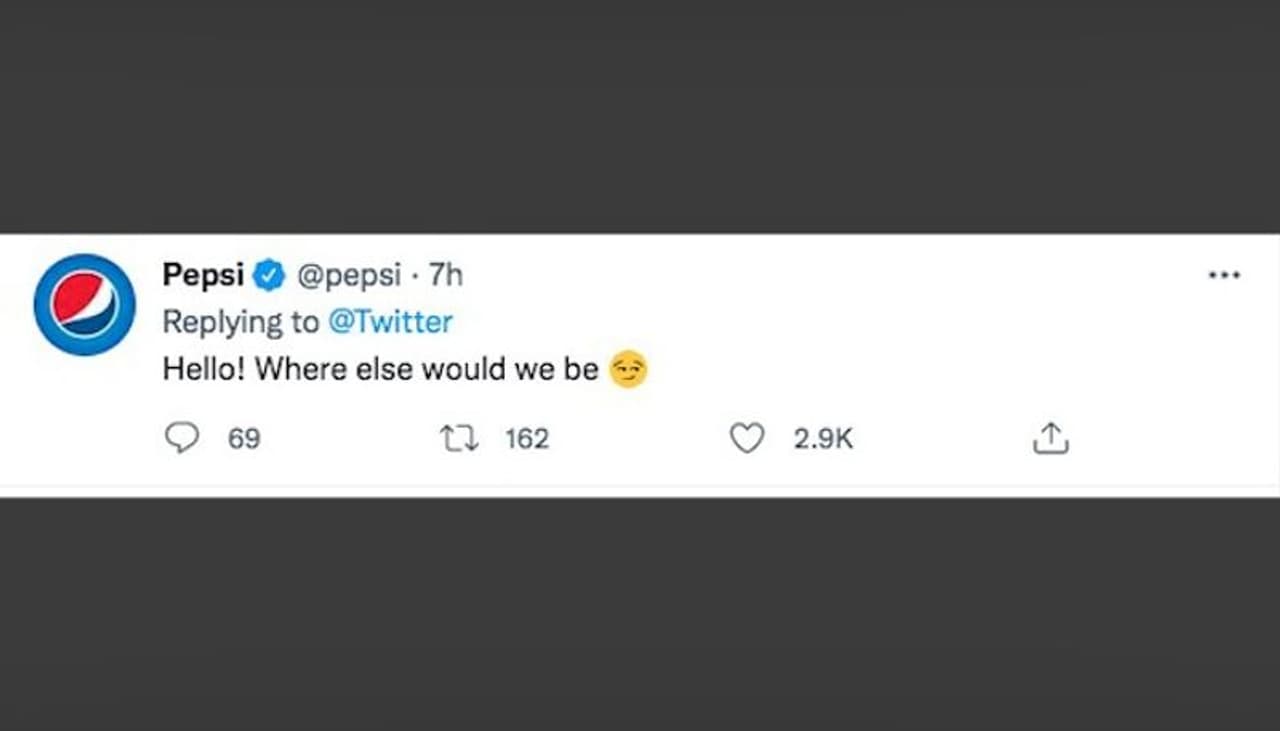1280x731 pixels.
Task: Click the dark gray area above the tweet
Action: coord(640,115)
